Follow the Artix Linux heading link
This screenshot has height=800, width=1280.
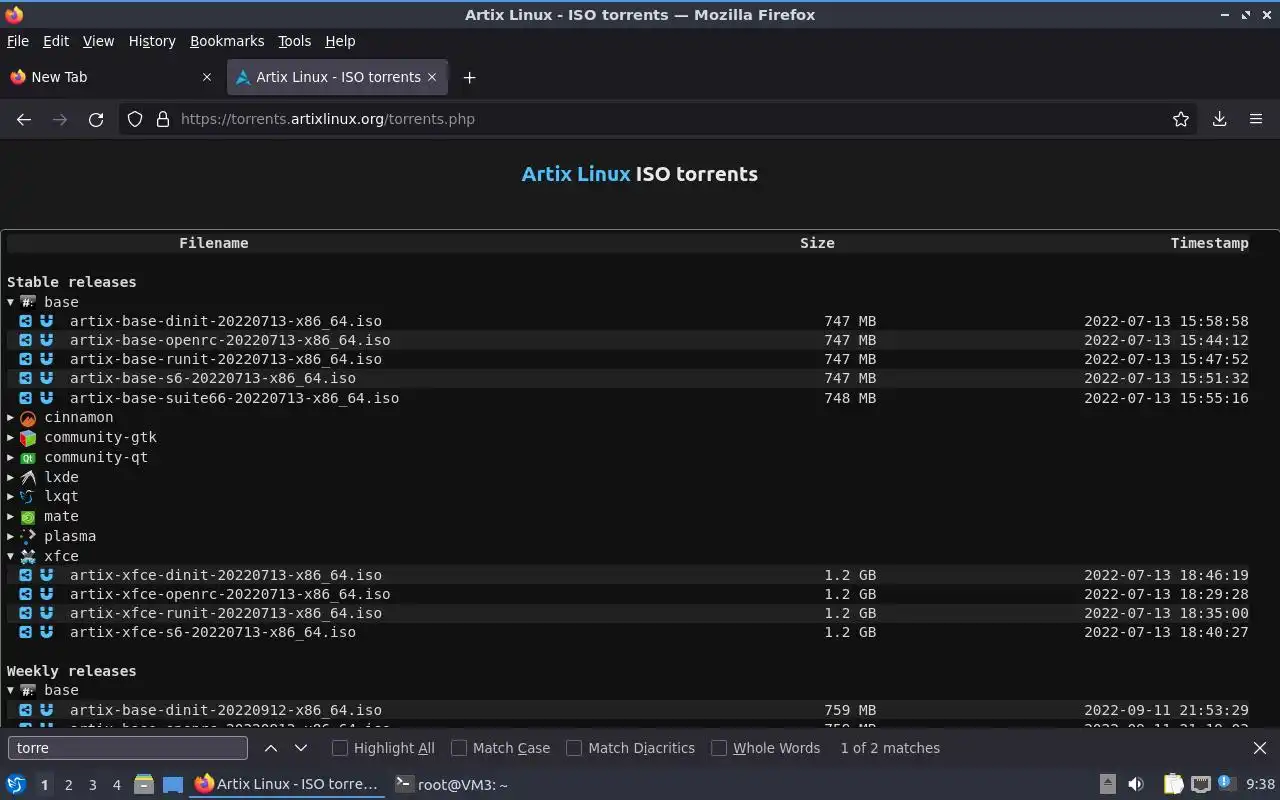pos(576,174)
